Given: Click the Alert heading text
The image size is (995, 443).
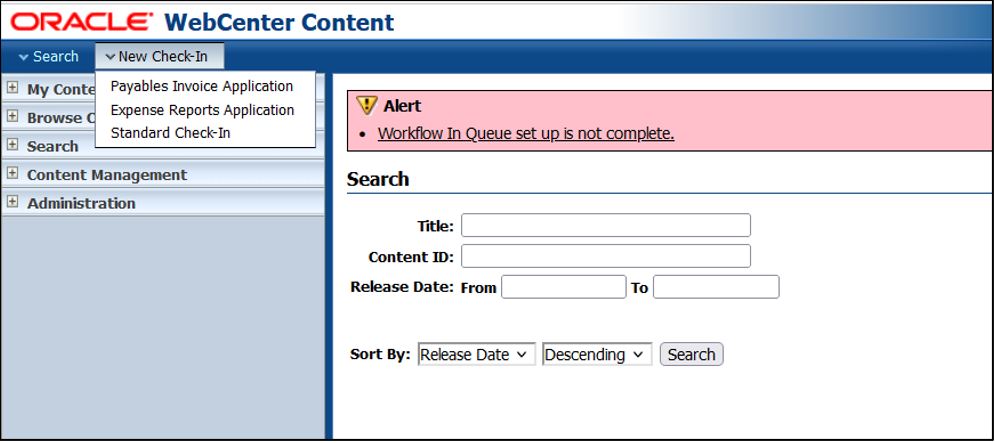Looking at the screenshot, I should tap(402, 105).
